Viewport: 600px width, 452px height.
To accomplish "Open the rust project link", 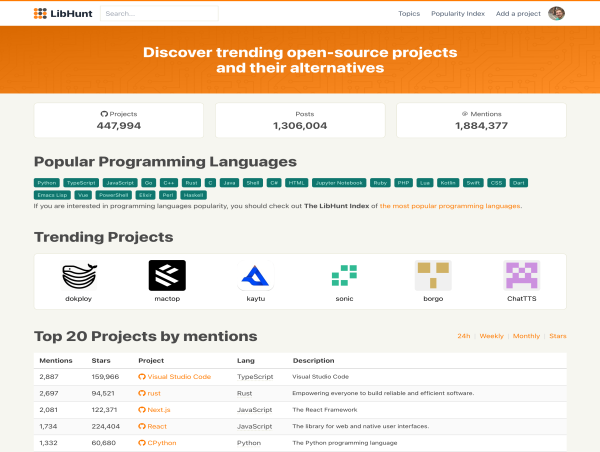I will pos(154,393).
